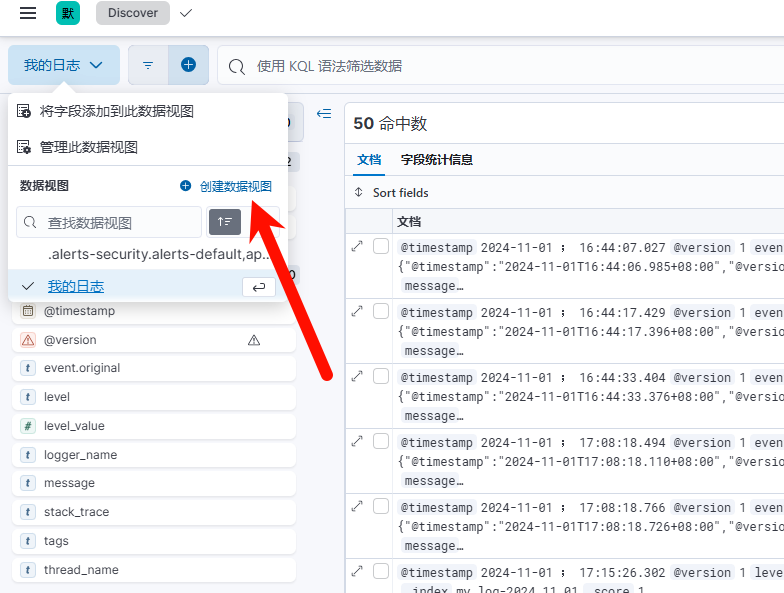Click the sort order button in data view list
784x593 pixels.
point(225,222)
